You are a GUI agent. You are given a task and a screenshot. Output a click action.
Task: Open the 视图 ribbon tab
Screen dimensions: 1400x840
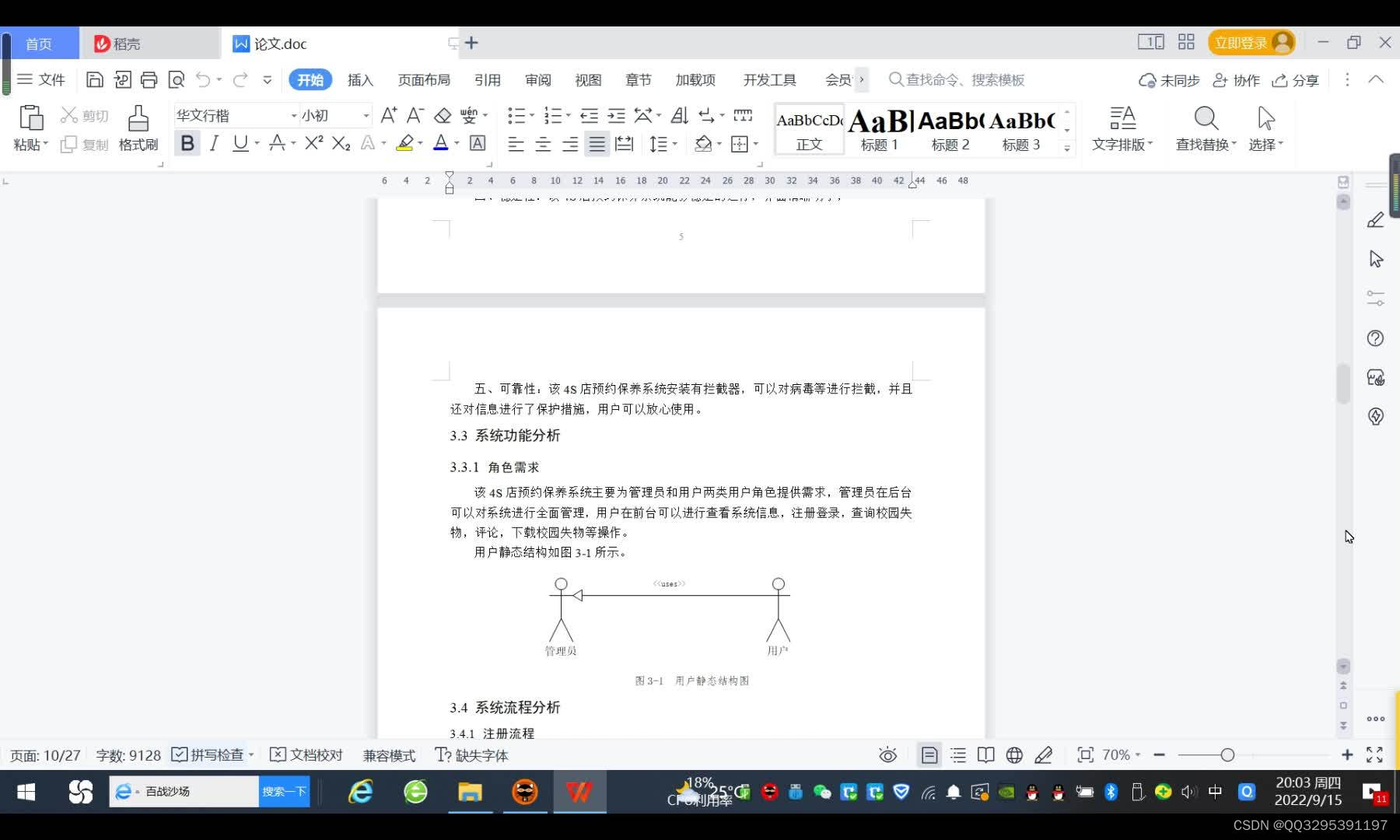click(x=588, y=79)
